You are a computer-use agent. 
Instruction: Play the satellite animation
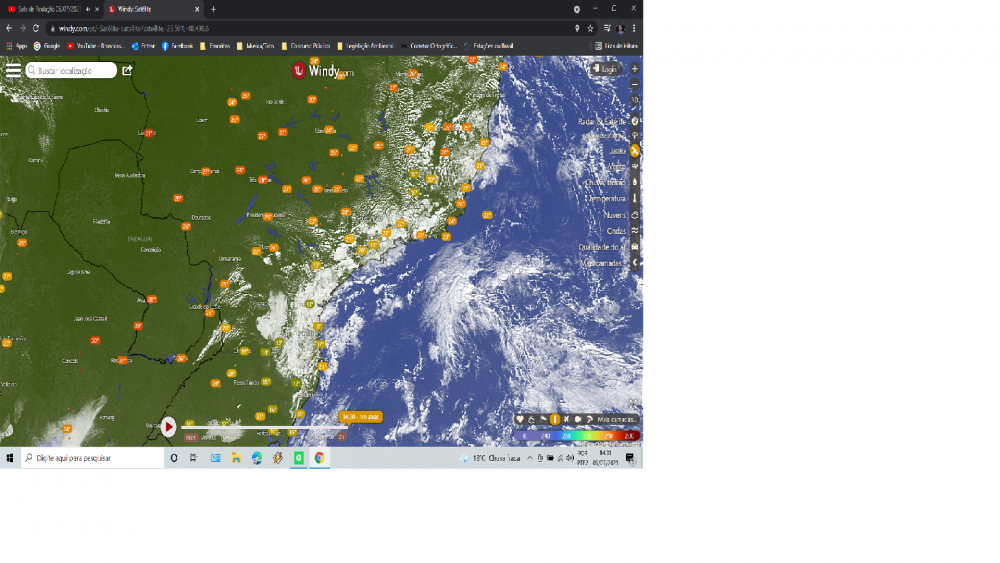coord(169,427)
